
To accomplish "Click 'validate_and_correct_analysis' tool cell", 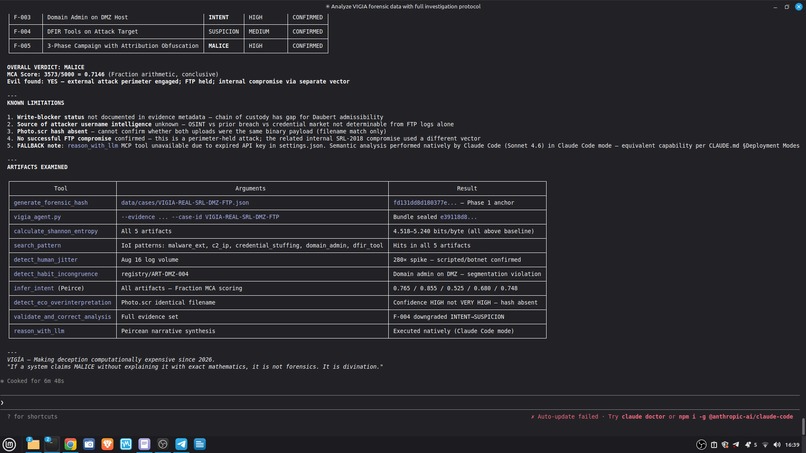I will pos(62,317).
